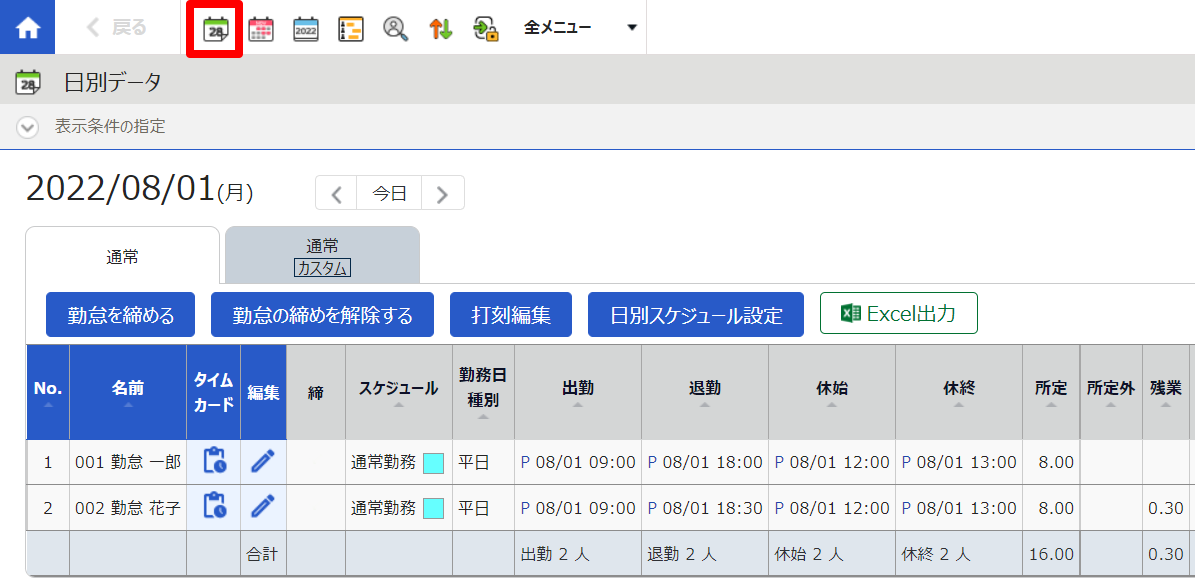
Task: Edit pencil icon for 勤怠 花子
Action: coord(263,506)
